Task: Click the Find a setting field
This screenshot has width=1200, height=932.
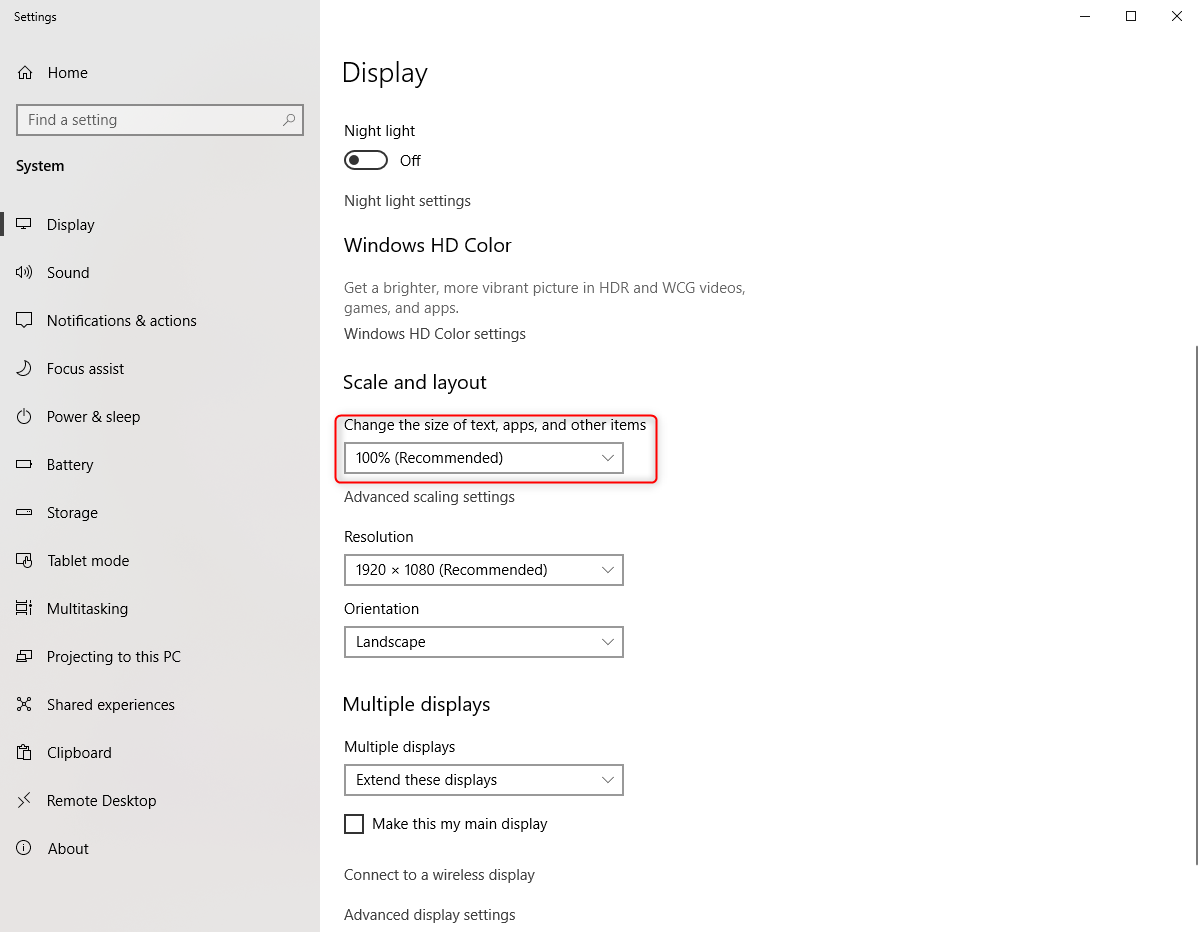Action: (x=150, y=120)
